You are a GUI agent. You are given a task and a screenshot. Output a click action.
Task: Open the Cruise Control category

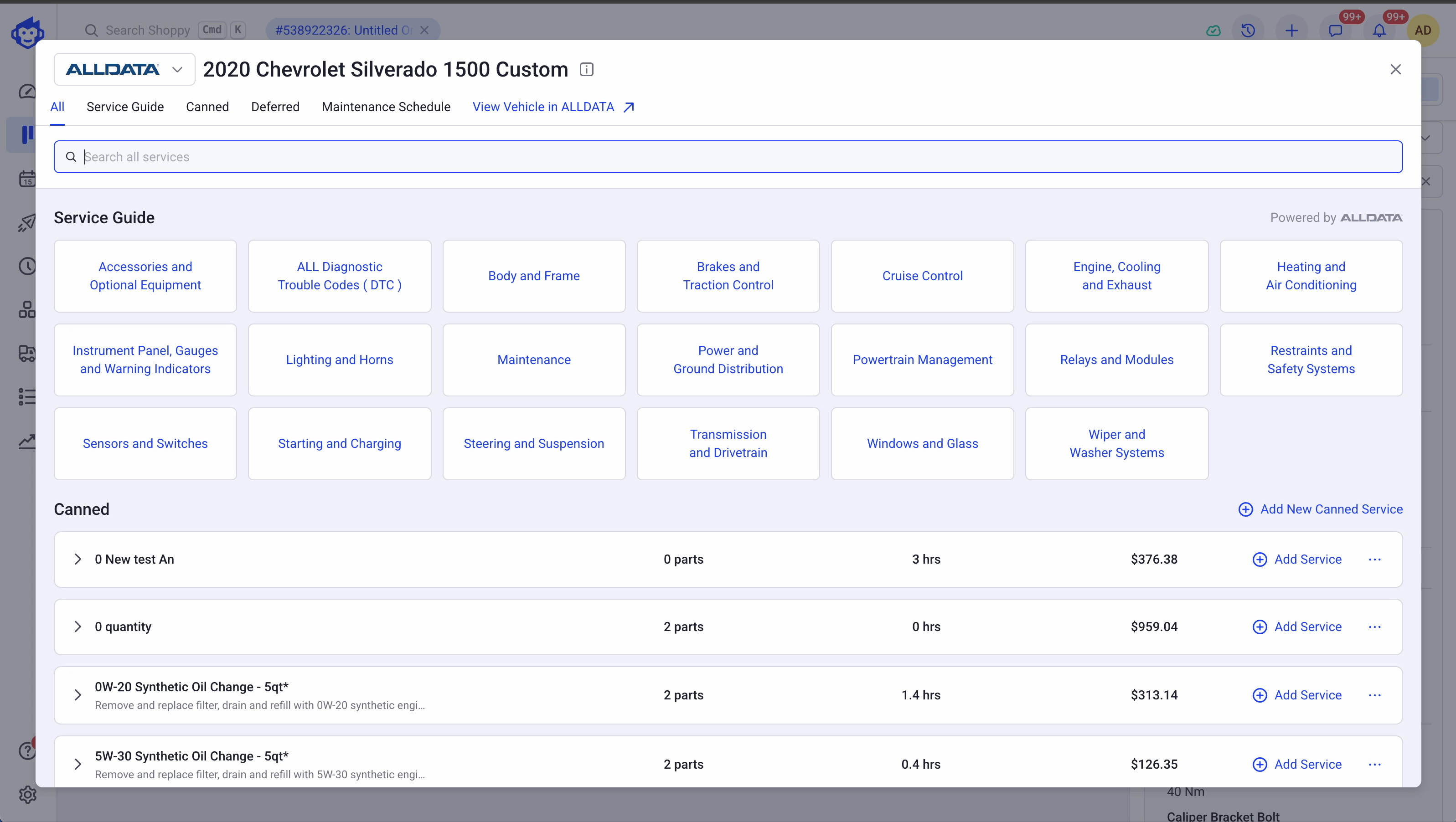pos(923,276)
